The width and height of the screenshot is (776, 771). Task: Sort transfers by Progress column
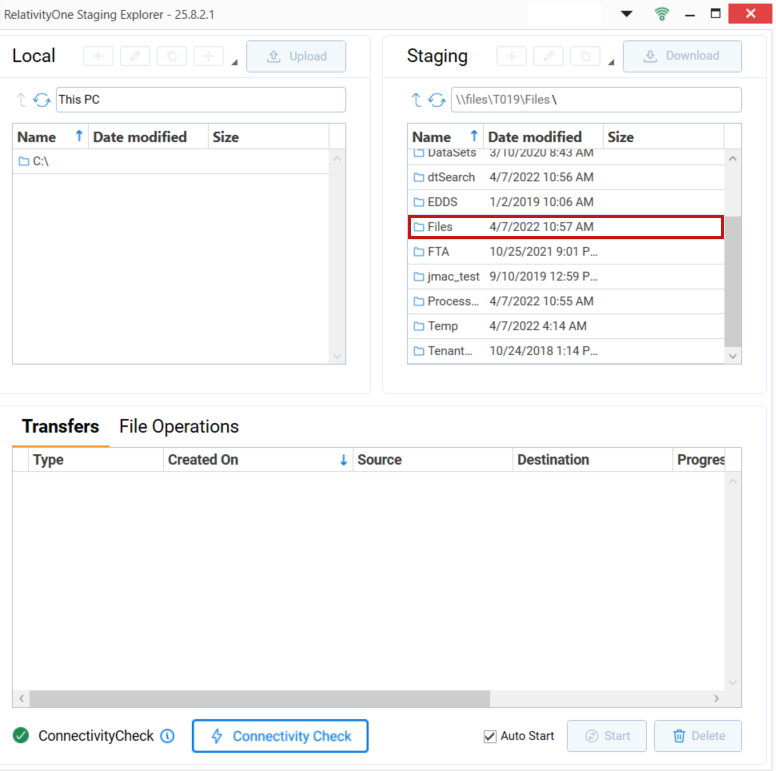coord(700,460)
